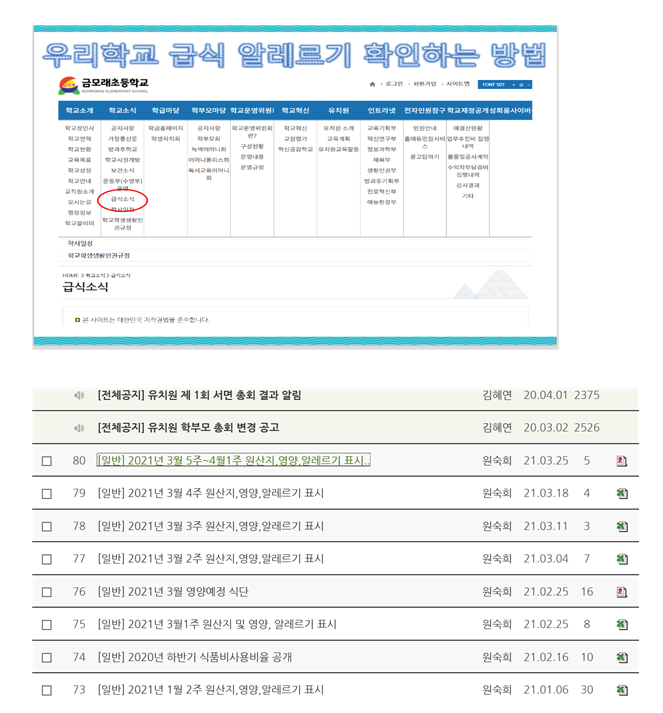Click HOME in the breadcrumb

pyautogui.click(x=70, y=276)
